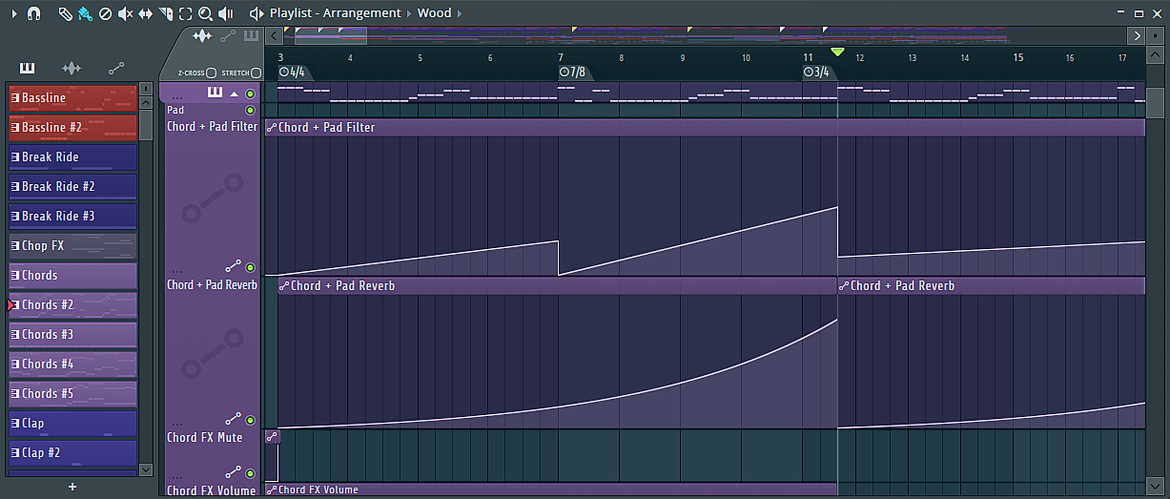The width and height of the screenshot is (1170, 499).
Task: Click automation icon on Chord FX Mute track
Action: 234,472
